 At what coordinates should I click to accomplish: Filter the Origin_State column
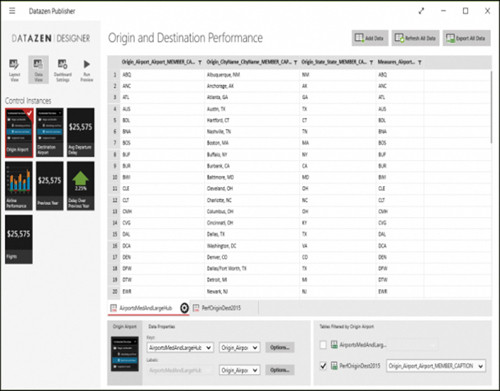click(x=371, y=62)
